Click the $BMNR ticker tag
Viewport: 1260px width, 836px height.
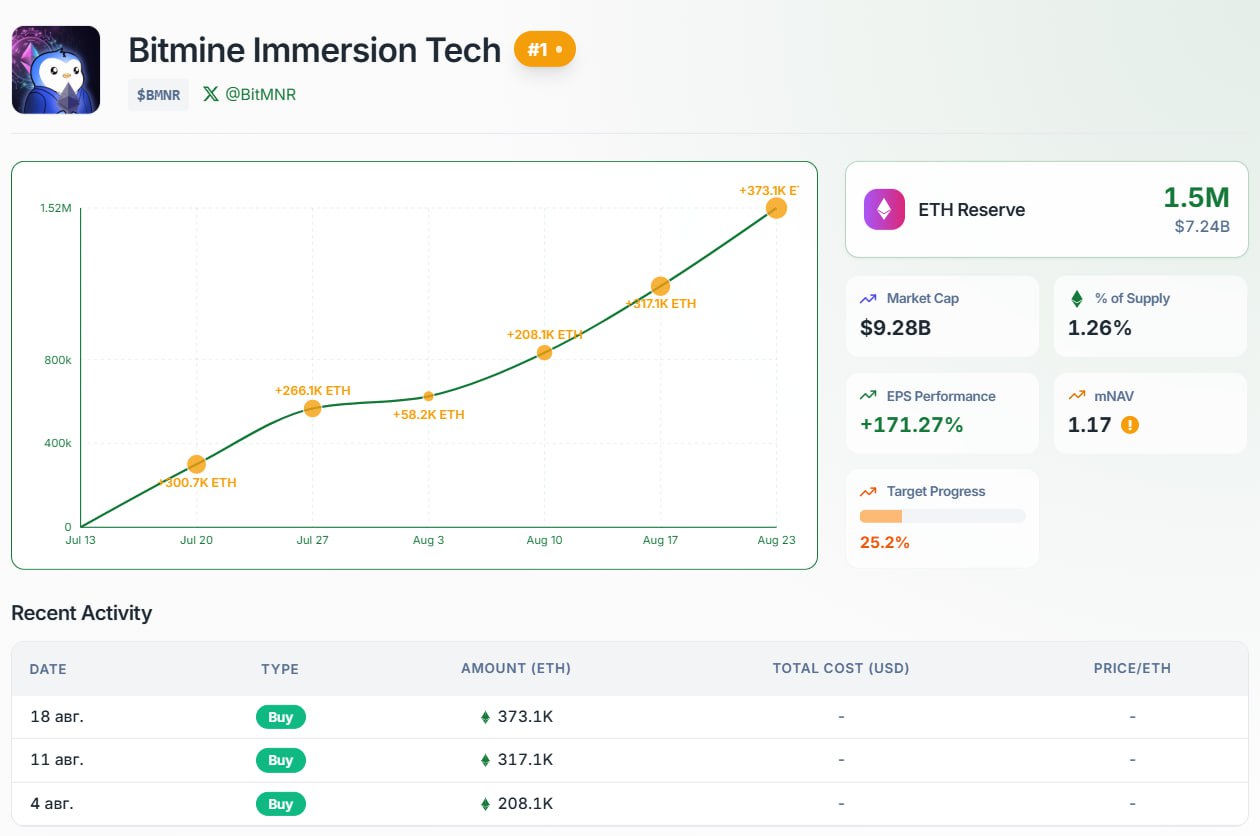click(x=159, y=95)
